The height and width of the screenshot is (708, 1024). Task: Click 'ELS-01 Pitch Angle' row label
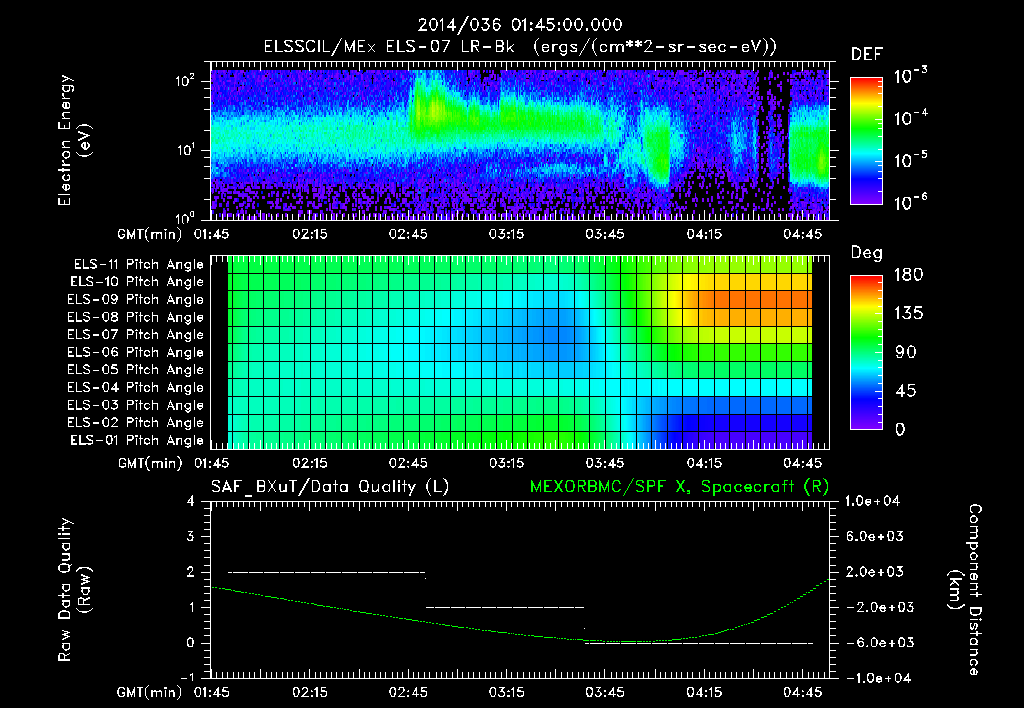(x=137, y=440)
